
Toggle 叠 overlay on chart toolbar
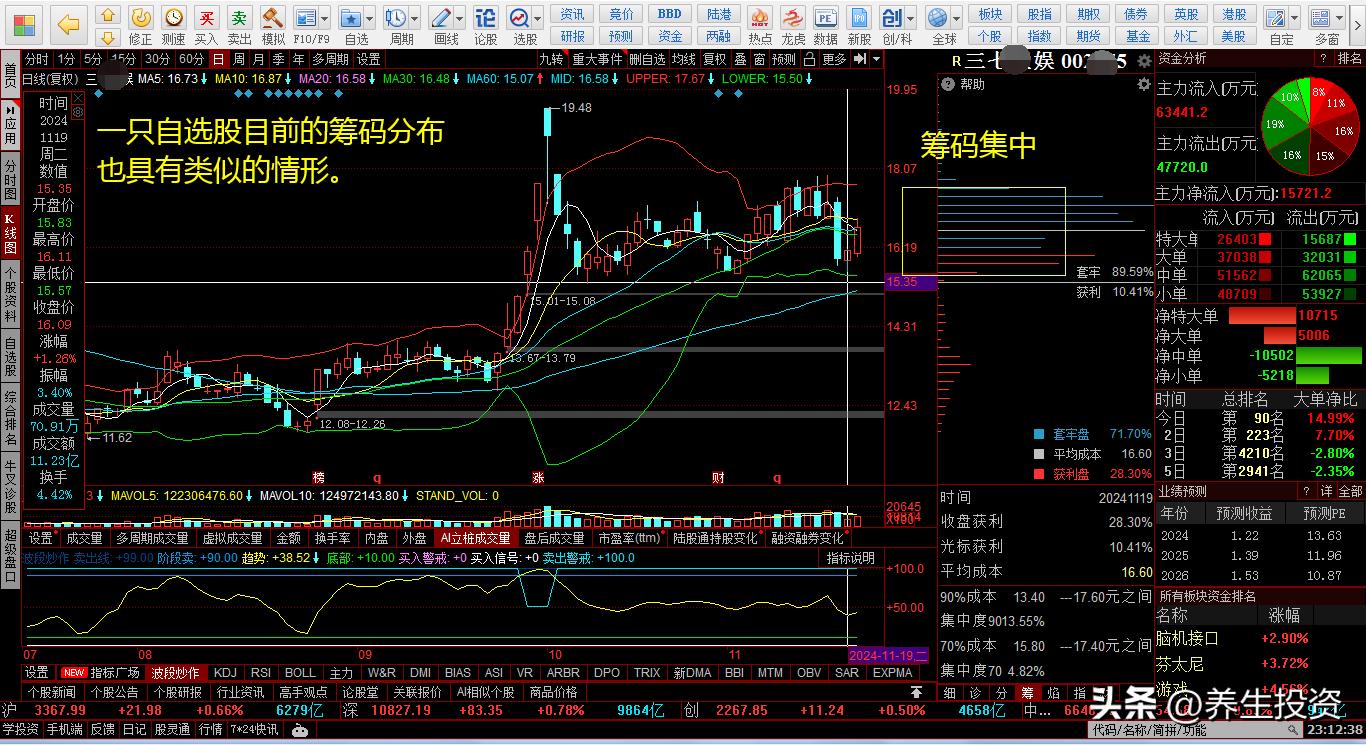(740, 59)
